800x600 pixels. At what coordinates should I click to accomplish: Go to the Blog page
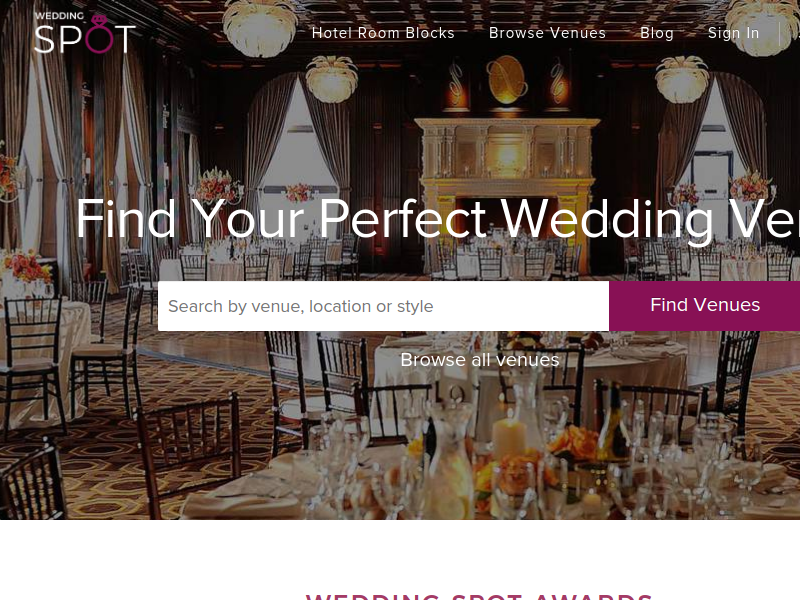[x=657, y=33]
